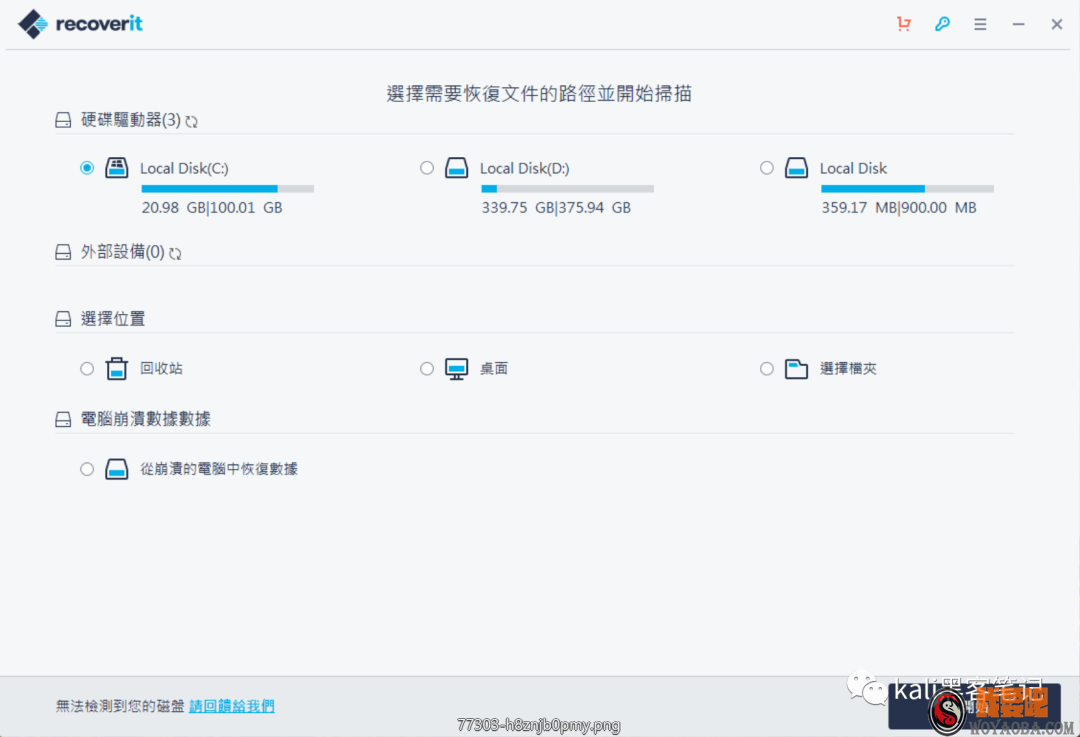Image resolution: width=1080 pixels, height=737 pixels.
Task: Open the hamburger menu in the title bar
Action: tap(980, 23)
